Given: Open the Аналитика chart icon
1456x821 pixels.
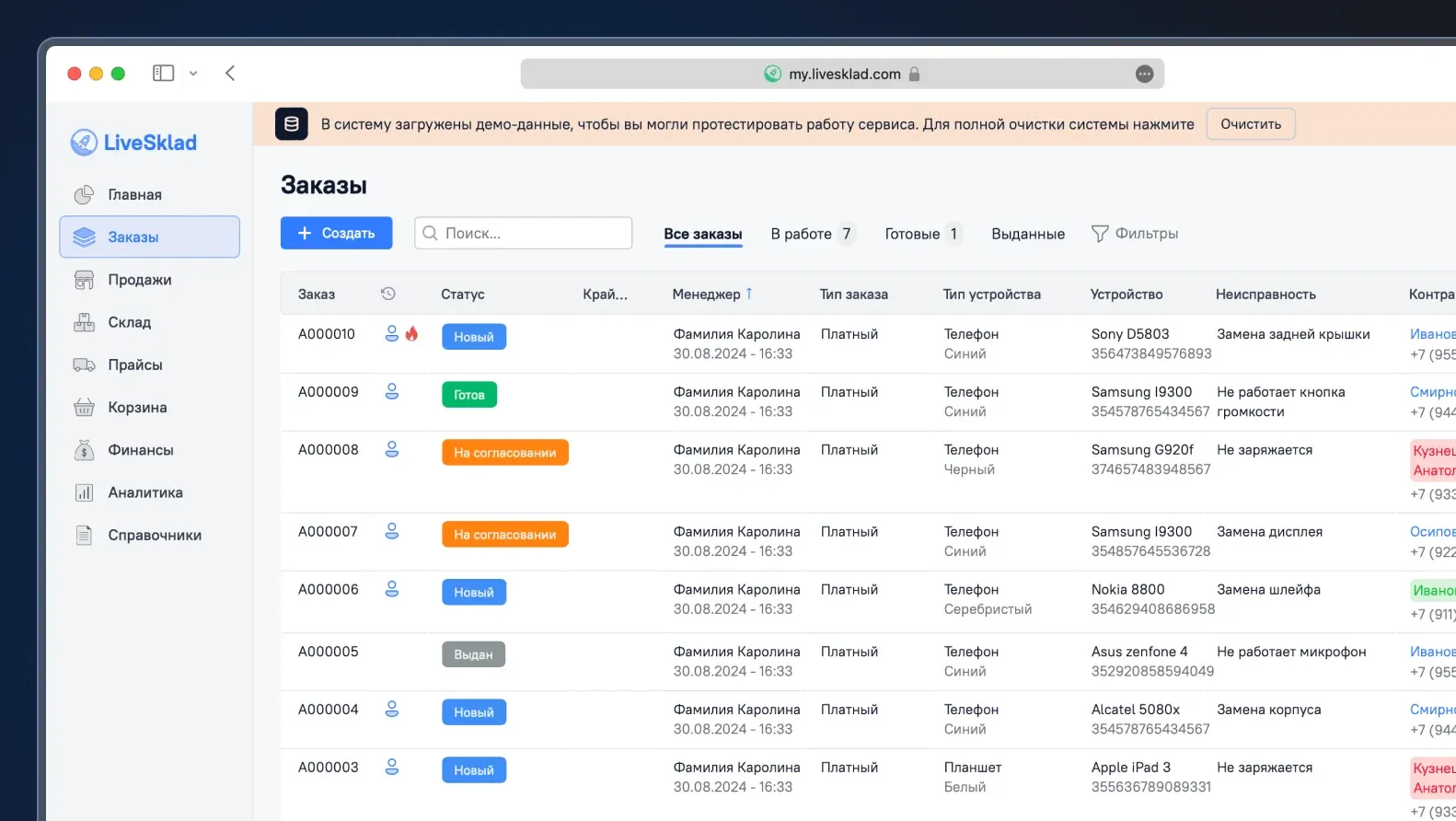Looking at the screenshot, I should coord(84,492).
